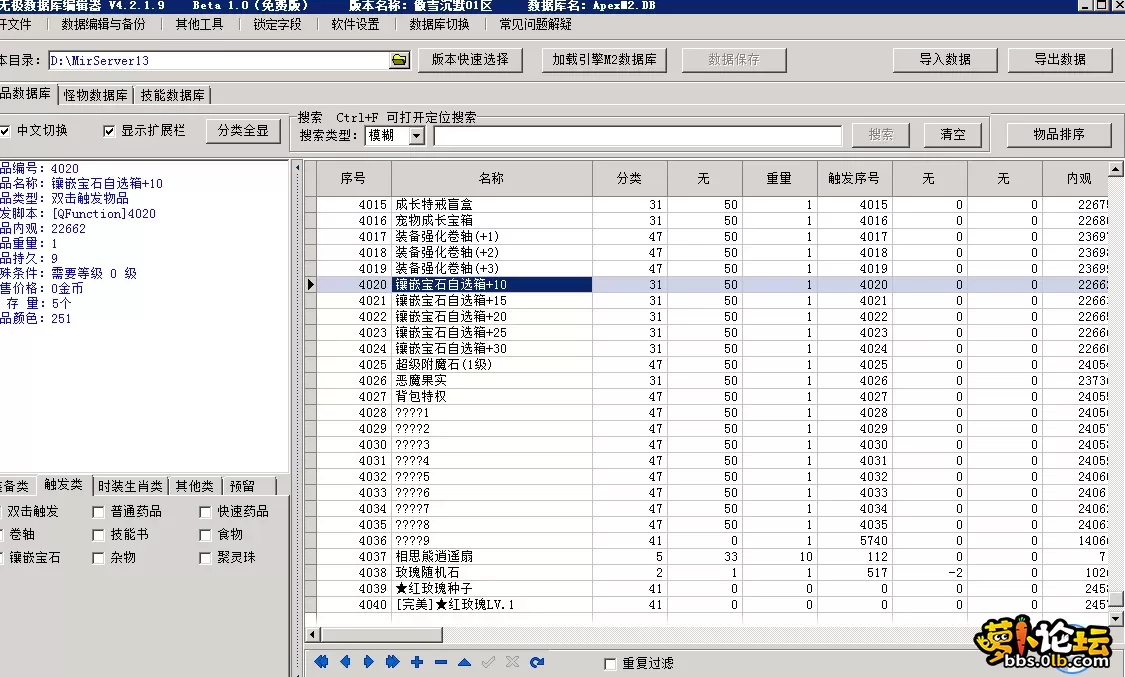
Task: Insert a new record with the plus icon
Action: (417, 662)
